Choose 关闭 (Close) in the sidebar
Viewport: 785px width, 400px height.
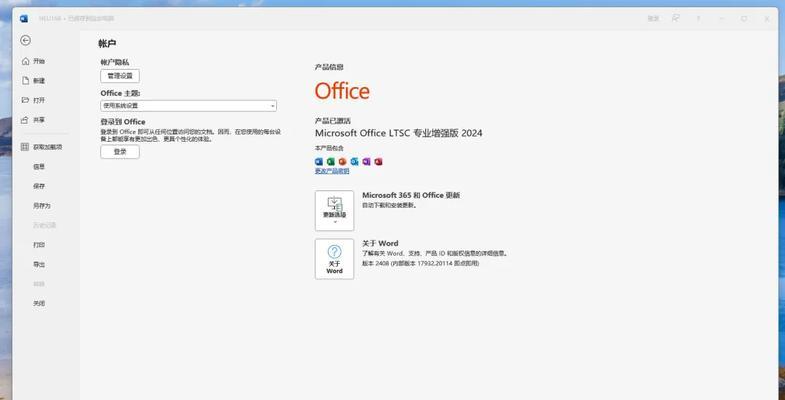click(39, 303)
